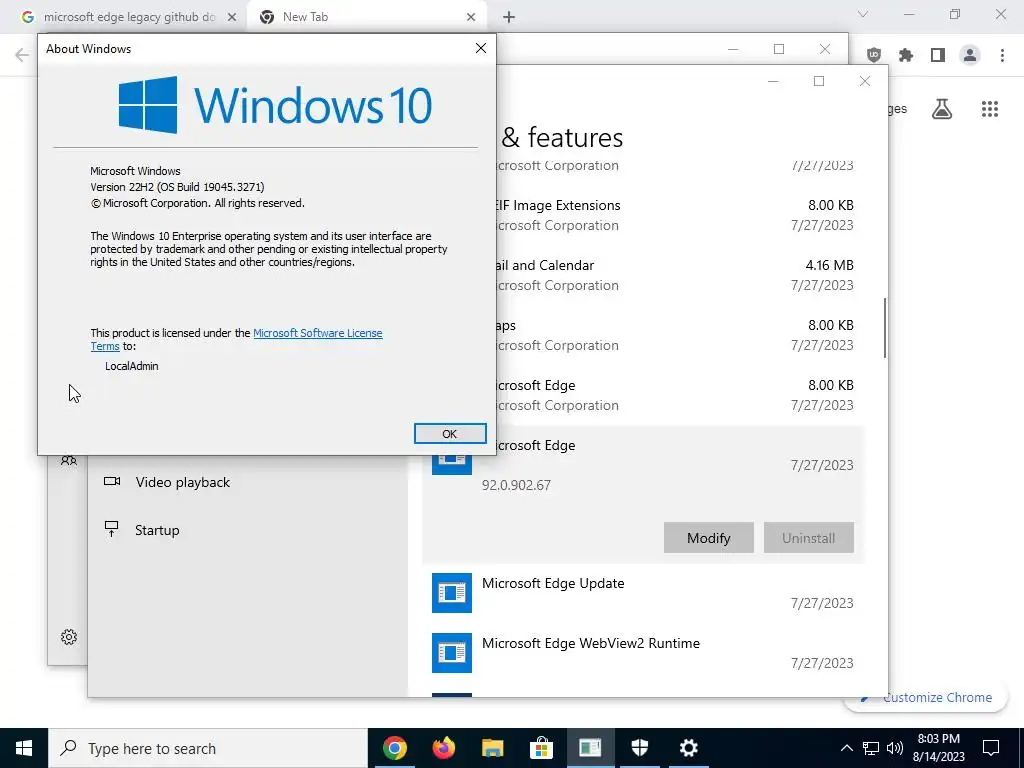Image resolution: width=1024 pixels, height=768 pixels.
Task: Click the Apps & features scrollbar thumb
Action: tap(885, 328)
